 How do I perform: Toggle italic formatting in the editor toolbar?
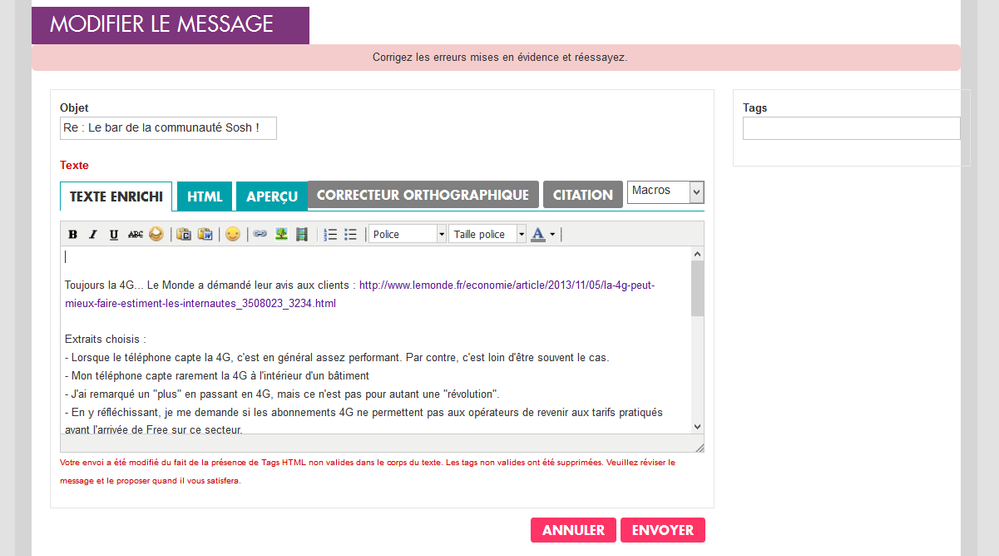click(93, 234)
